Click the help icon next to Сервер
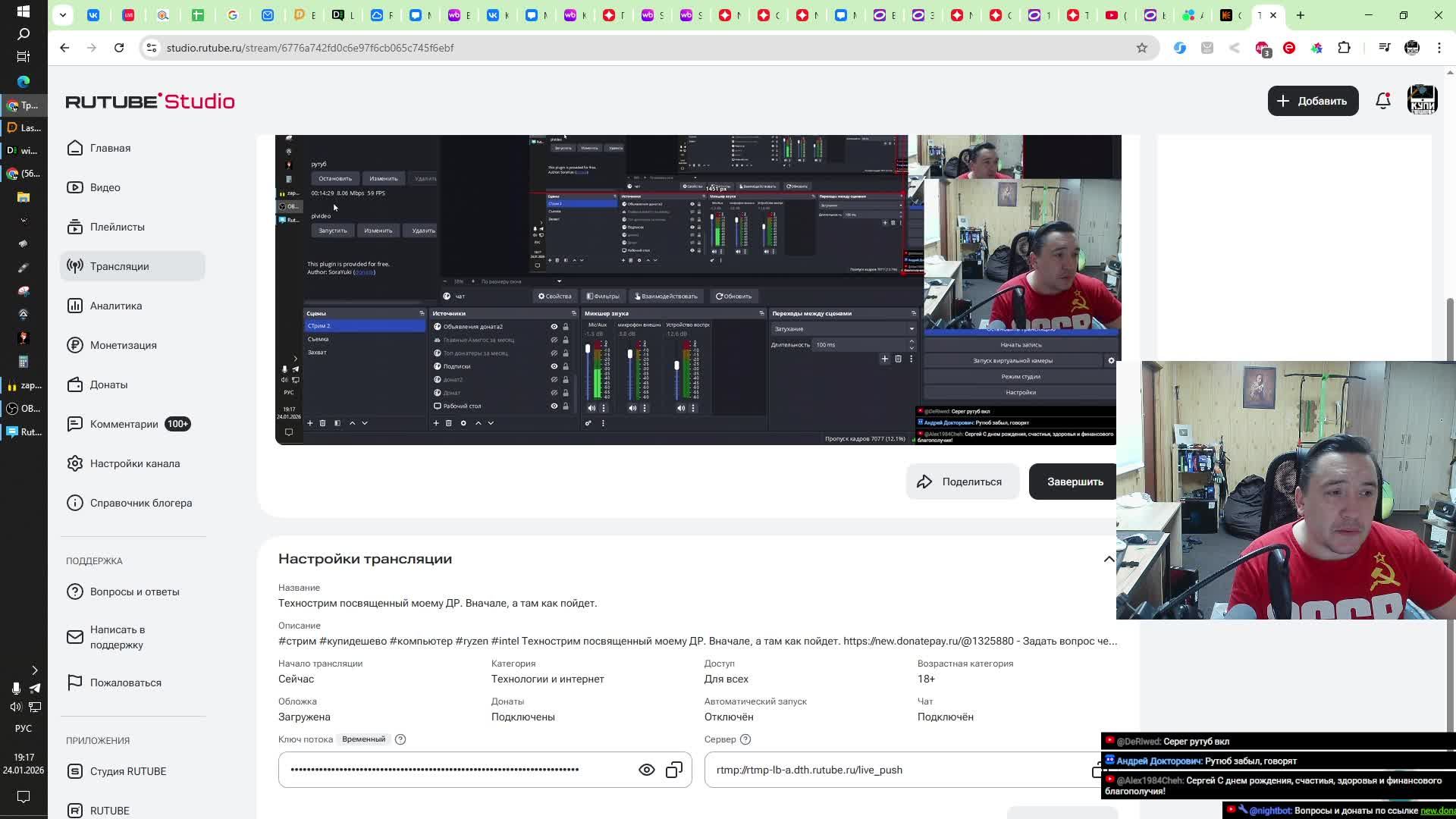Viewport: 1456px width, 819px height. (x=745, y=739)
